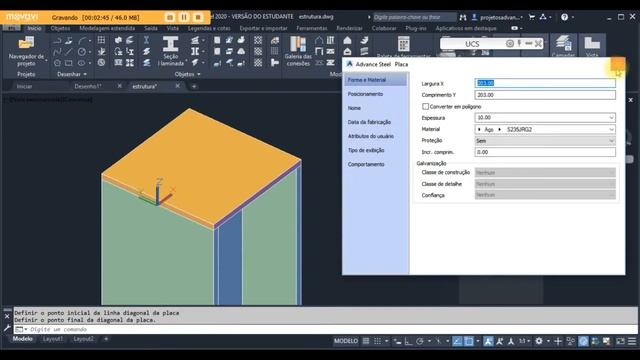Switch to the Modelagem estendida ribbon tab
The height and width of the screenshot is (360, 640).
pos(107,28)
